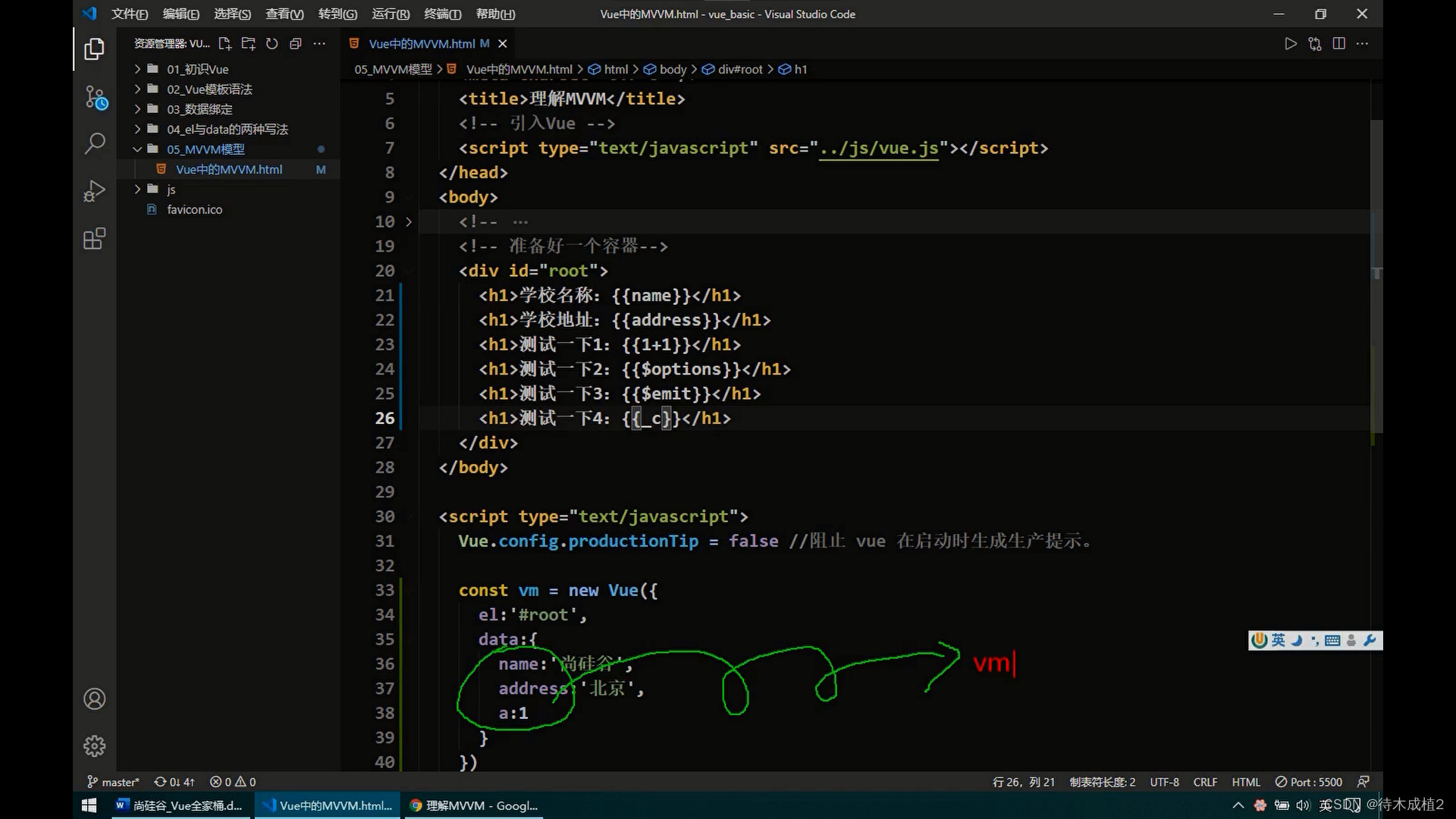Open the 编辑(E) menu
Viewport: 1456px width, 819px height.
181,14
